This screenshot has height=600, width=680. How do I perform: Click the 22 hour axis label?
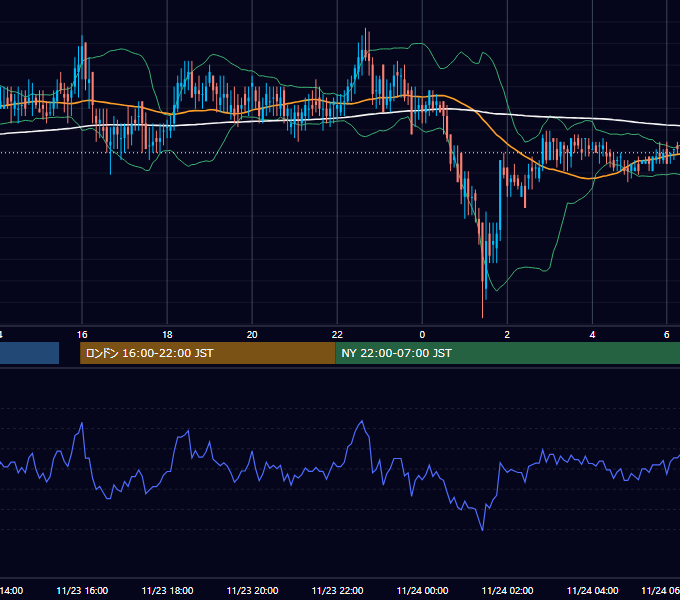point(337,335)
